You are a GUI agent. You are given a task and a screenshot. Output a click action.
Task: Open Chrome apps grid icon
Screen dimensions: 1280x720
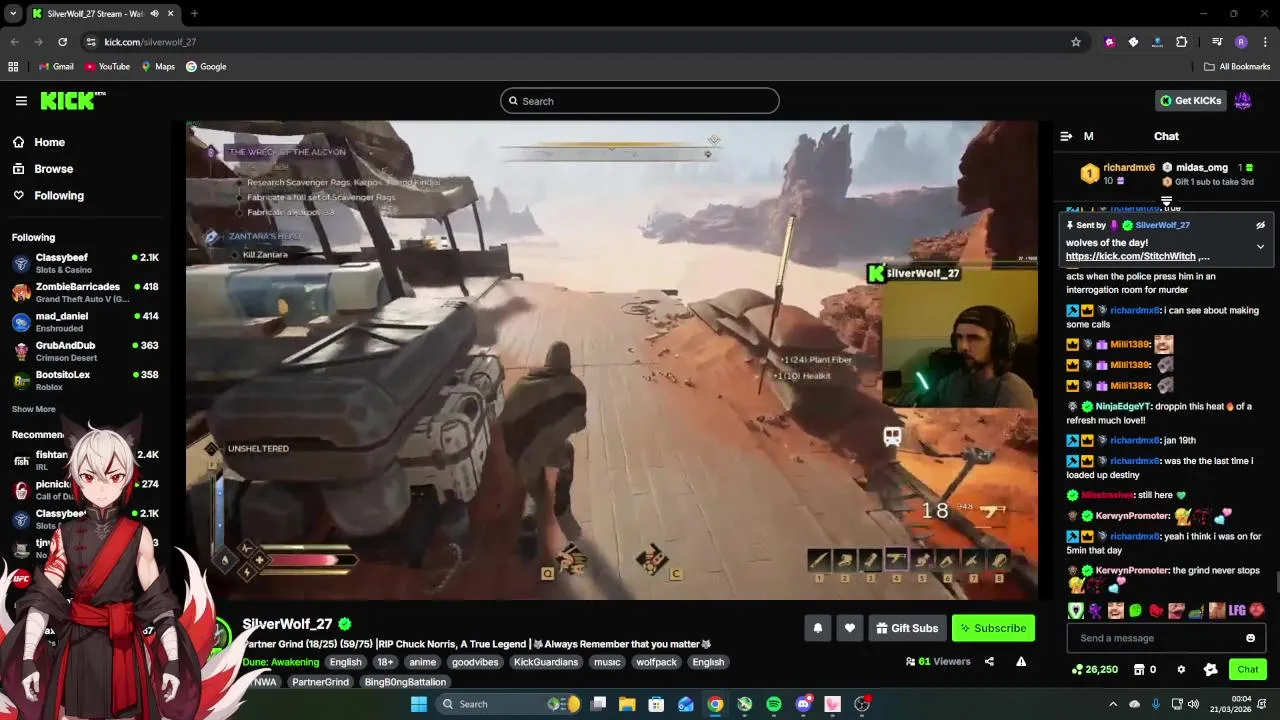(13, 66)
